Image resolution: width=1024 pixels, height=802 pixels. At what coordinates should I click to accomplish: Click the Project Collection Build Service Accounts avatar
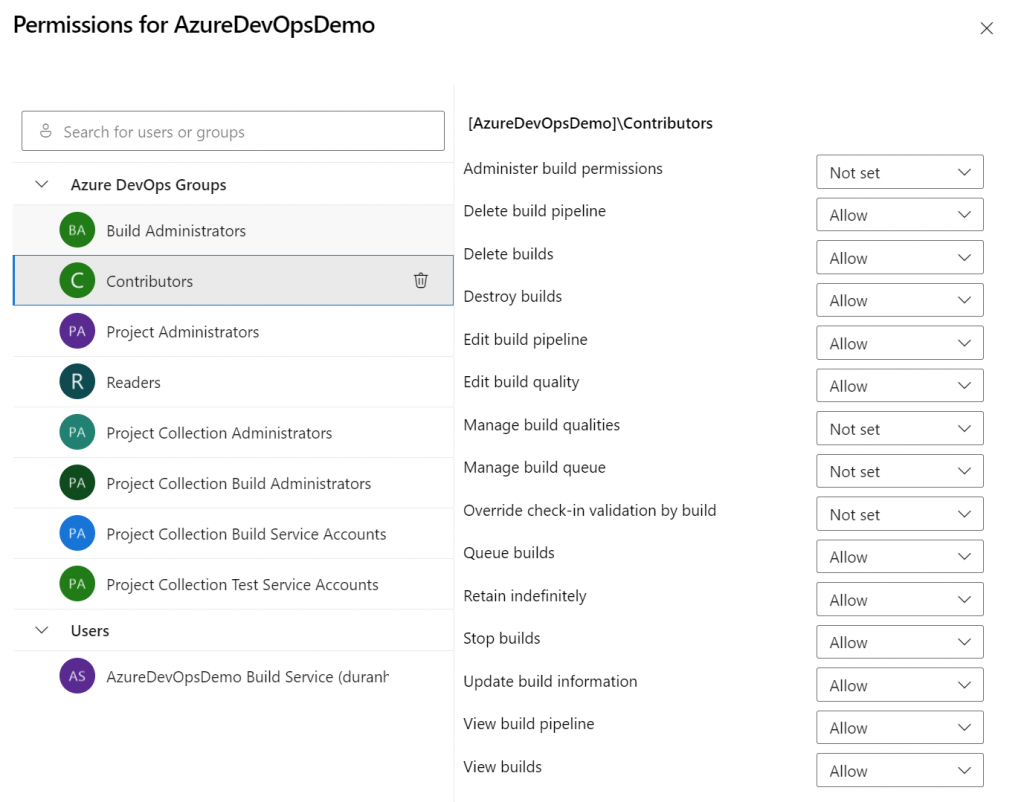(x=77, y=533)
